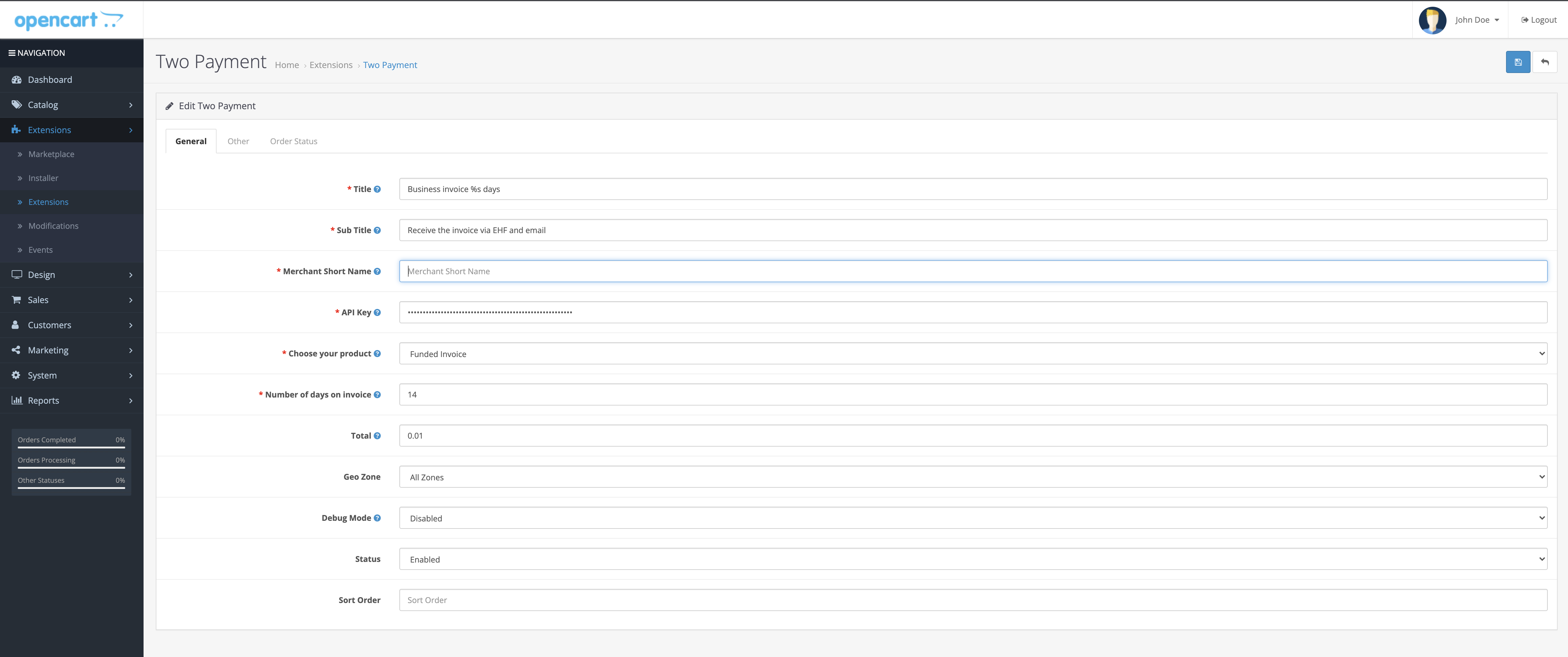The height and width of the screenshot is (657, 1568).
Task: Open the Choose your product dropdown
Action: (973, 354)
